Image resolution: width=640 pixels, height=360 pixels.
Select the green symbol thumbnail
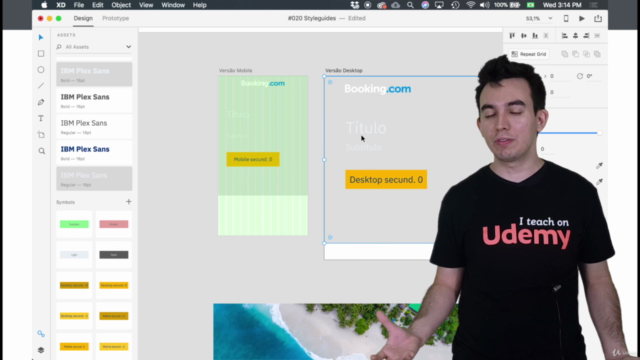pos(74,224)
